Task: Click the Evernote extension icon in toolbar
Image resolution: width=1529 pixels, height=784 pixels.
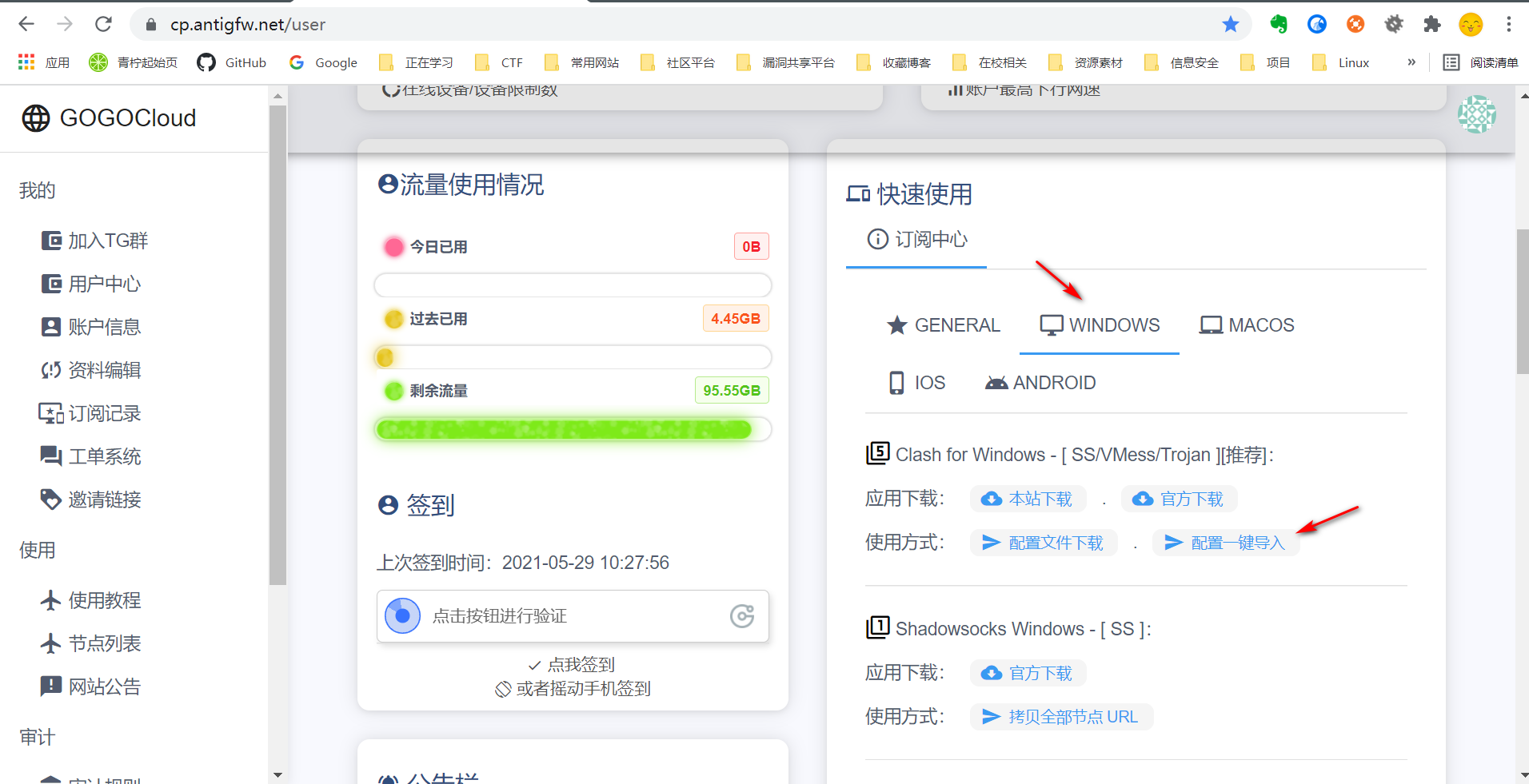Action: [1278, 24]
